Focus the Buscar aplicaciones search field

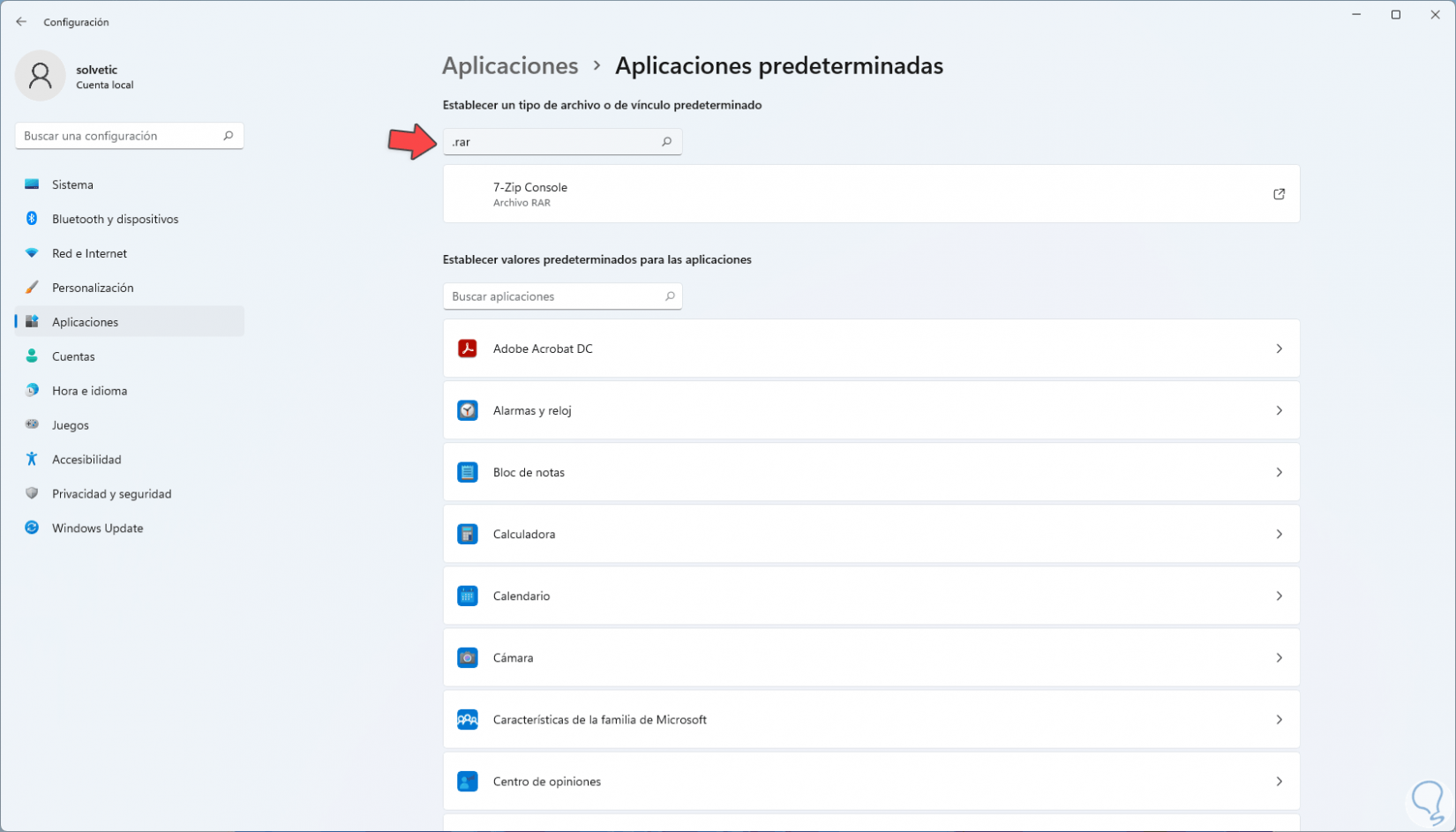[554, 296]
